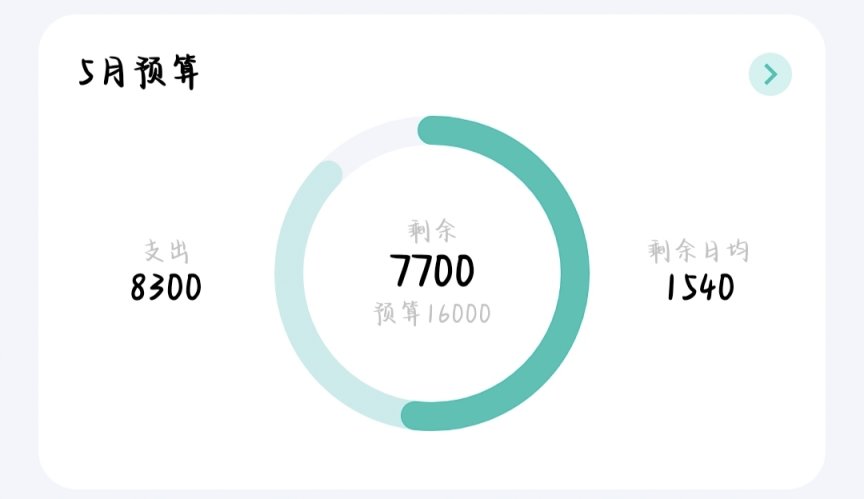Click the digits 16000 in the budget line
864x499 pixels.
click(458, 314)
